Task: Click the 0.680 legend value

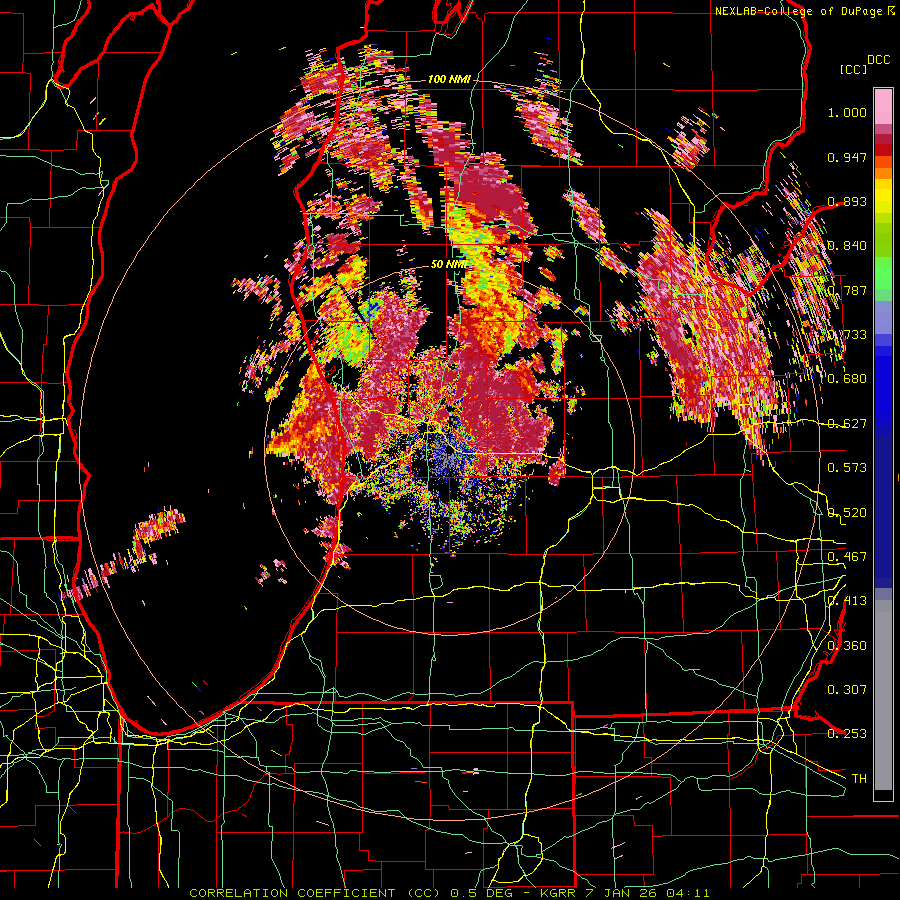Action: point(847,379)
